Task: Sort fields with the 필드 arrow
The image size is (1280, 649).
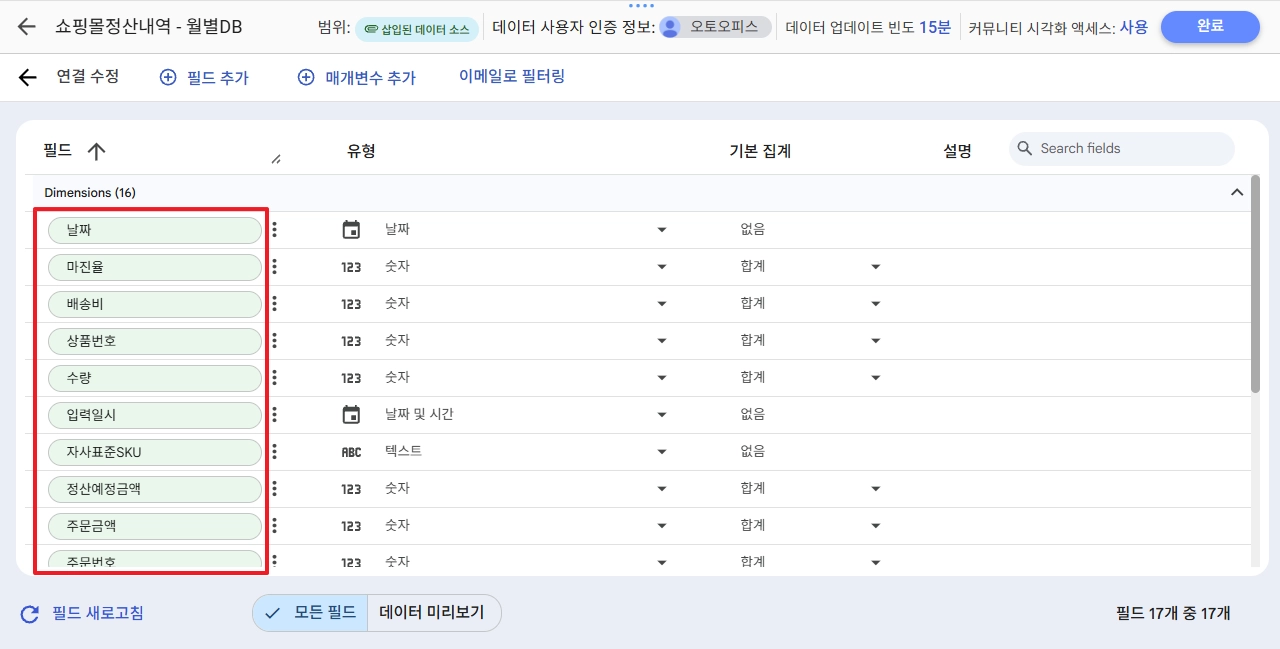Action: 96,151
